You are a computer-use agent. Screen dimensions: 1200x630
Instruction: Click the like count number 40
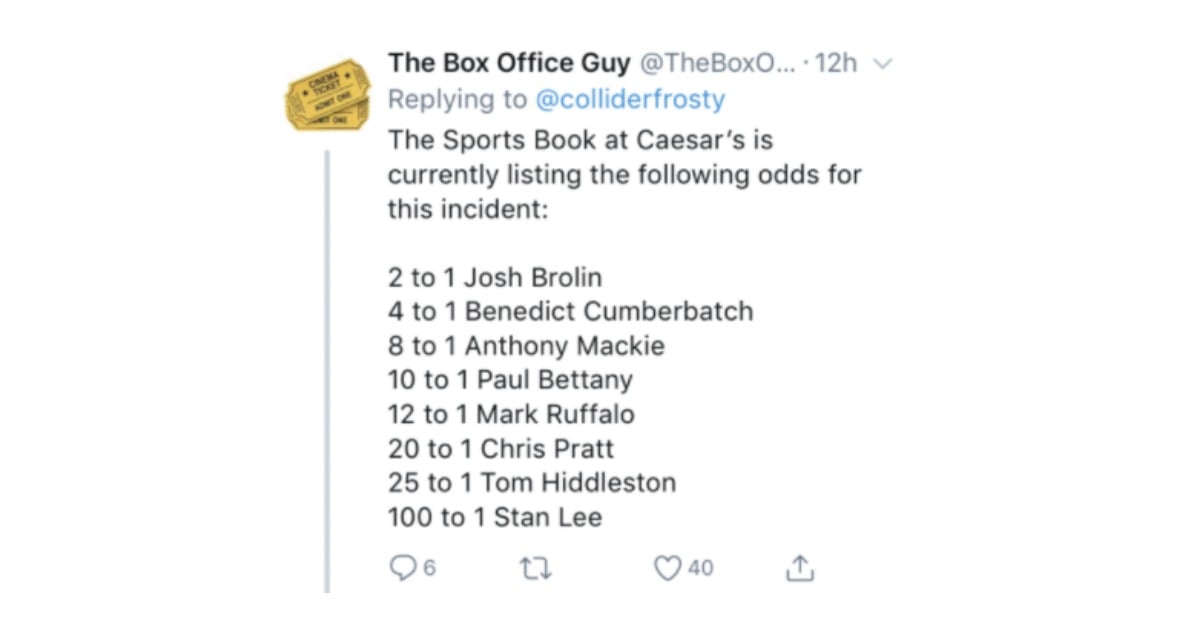[700, 568]
